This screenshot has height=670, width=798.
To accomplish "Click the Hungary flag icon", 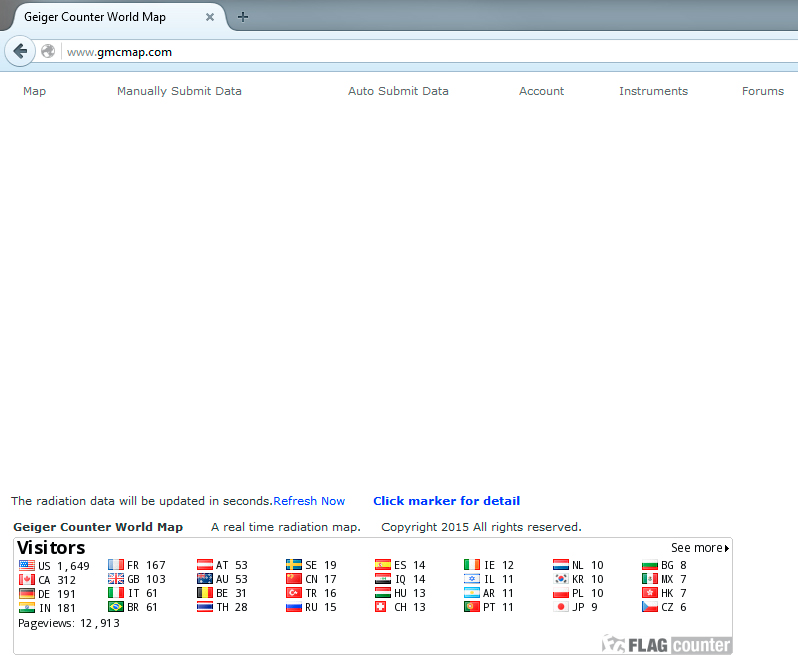I will 383,593.
